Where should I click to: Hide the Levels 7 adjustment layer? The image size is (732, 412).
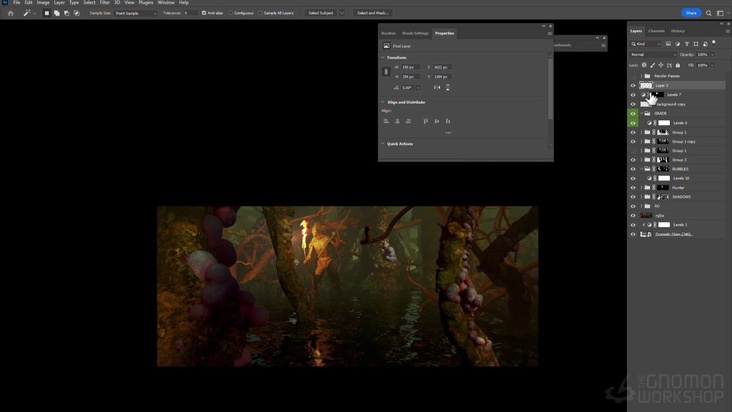click(x=633, y=95)
